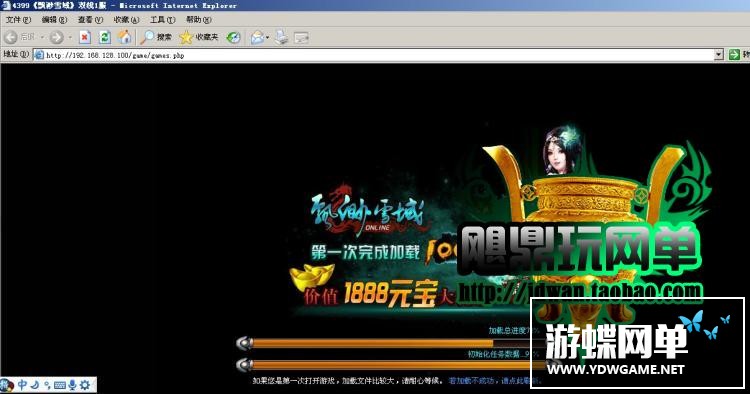Refresh the page with green arrows icon
This screenshot has width=750, height=394.
point(105,37)
